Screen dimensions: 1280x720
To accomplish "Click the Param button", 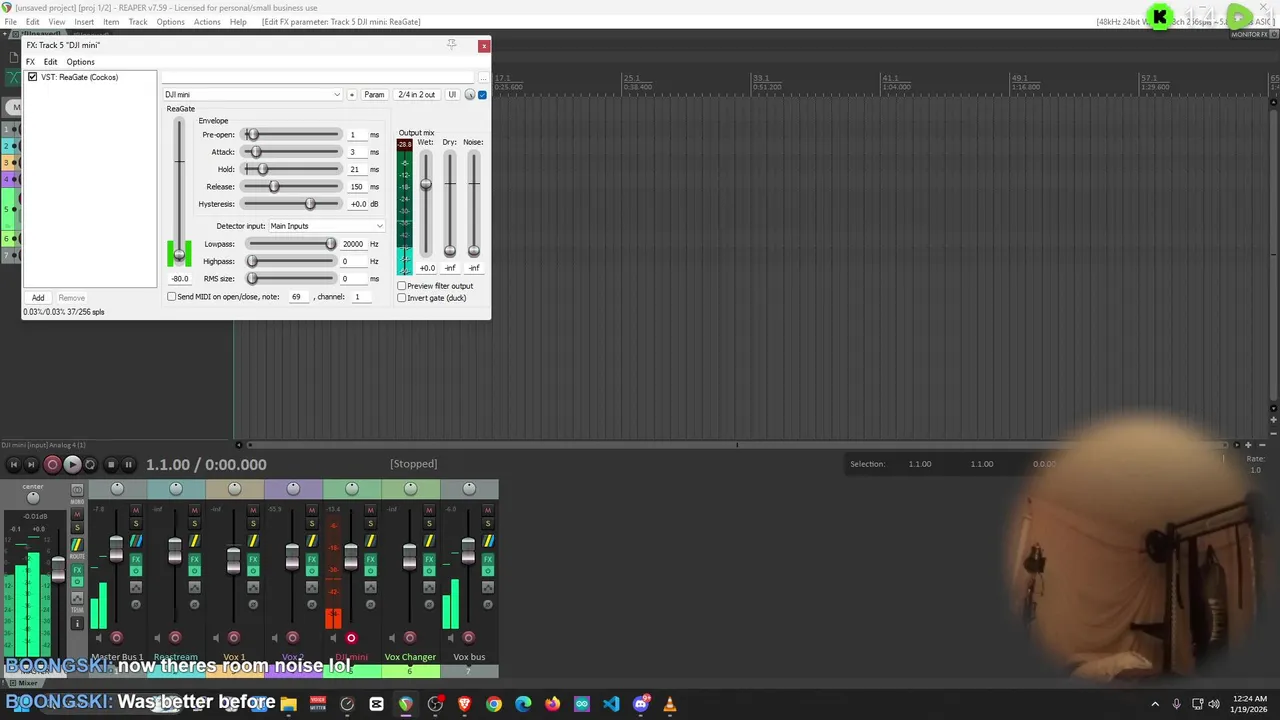I will [x=374, y=95].
